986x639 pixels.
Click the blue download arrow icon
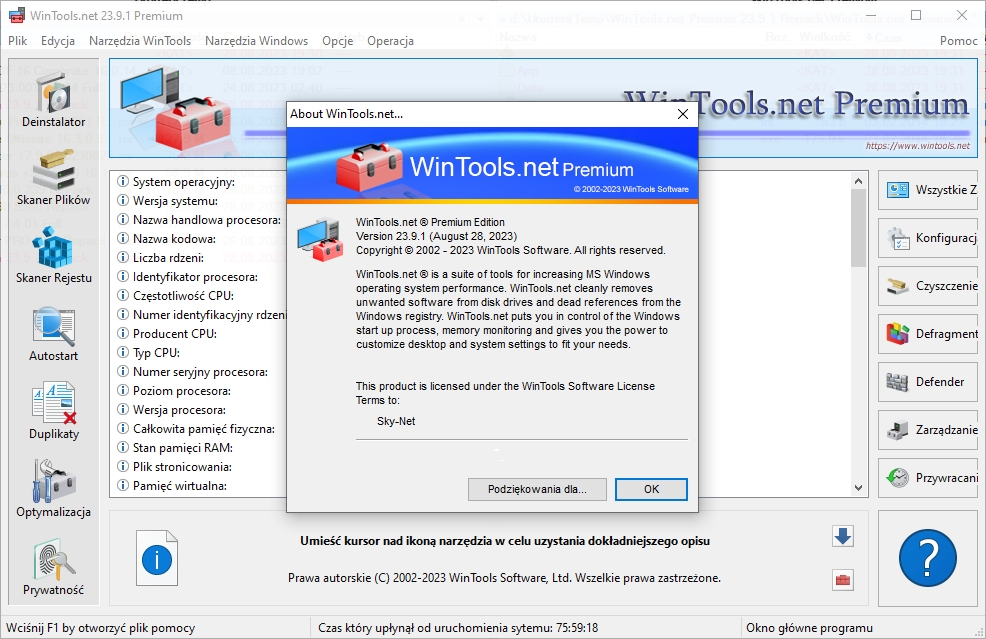click(x=843, y=536)
